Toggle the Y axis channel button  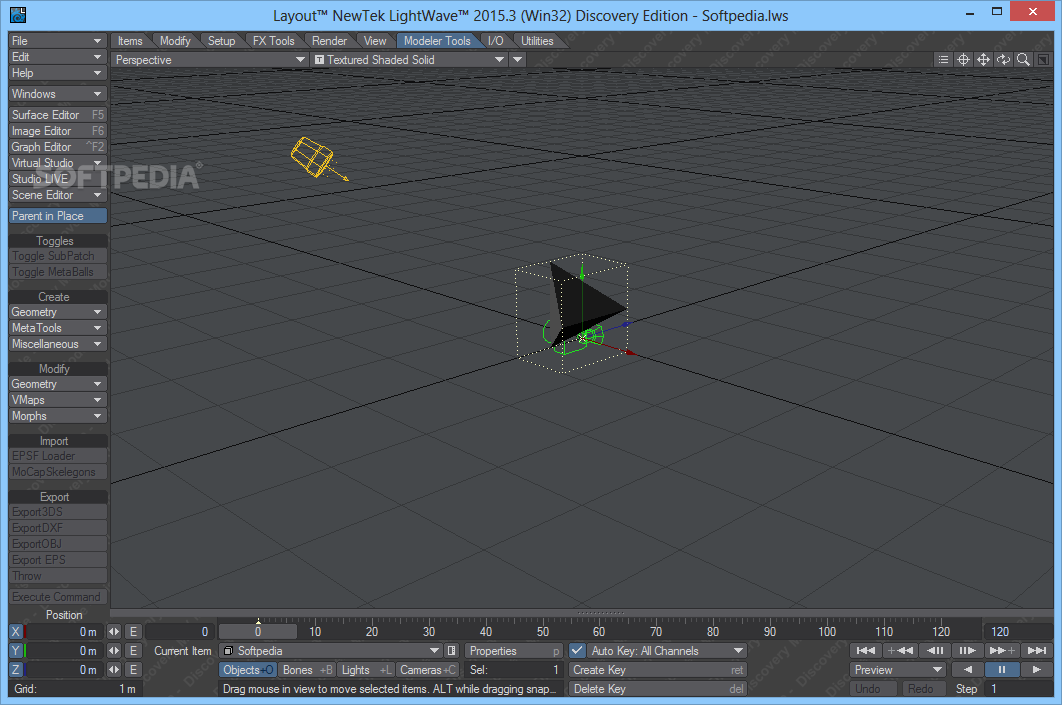pos(16,650)
